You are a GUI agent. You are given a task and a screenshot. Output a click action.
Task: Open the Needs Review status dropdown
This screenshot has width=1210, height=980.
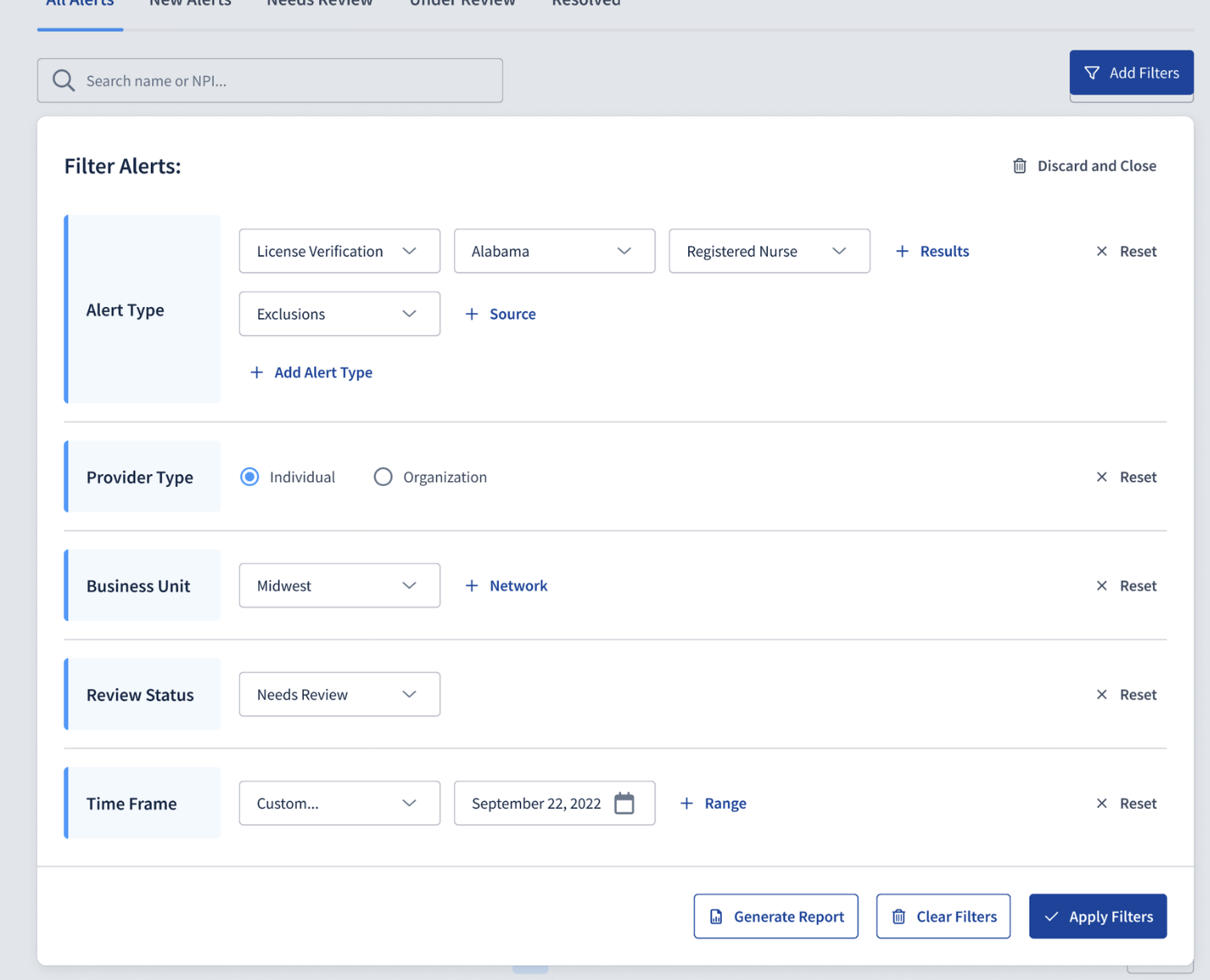click(x=340, y=695)
